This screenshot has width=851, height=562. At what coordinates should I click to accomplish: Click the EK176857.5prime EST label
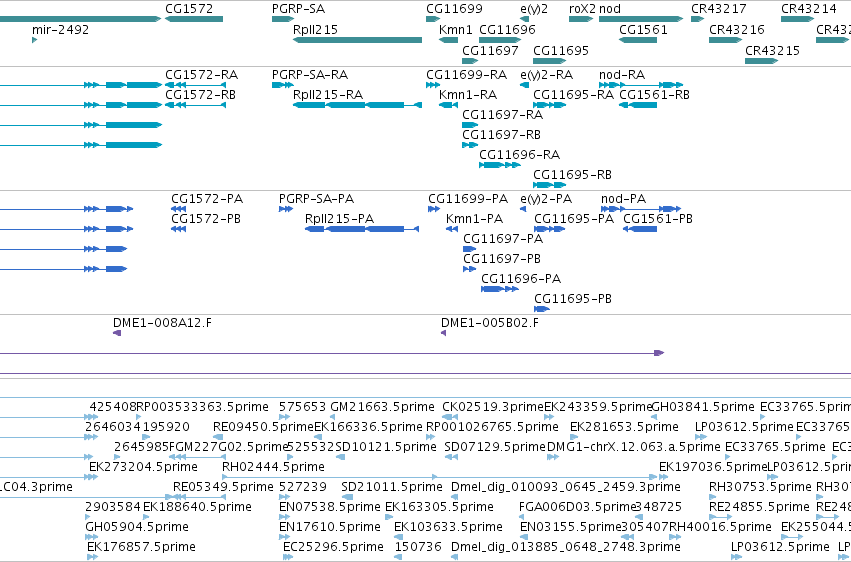pos(141,548)
